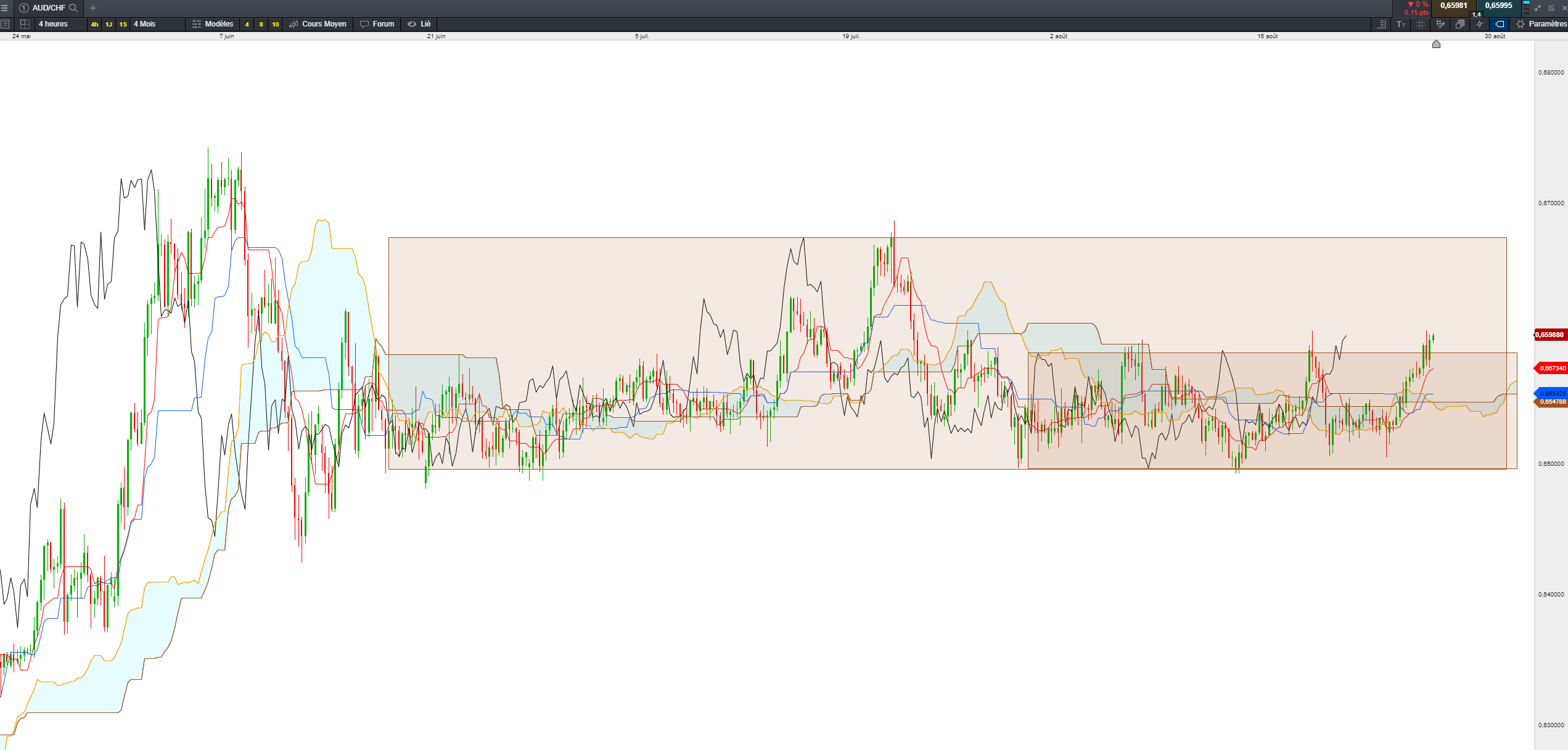Switch to the 4h timeframe shortcut
Image resolution: width=1568 pixels, height=750 pixels.
[94, 24]
